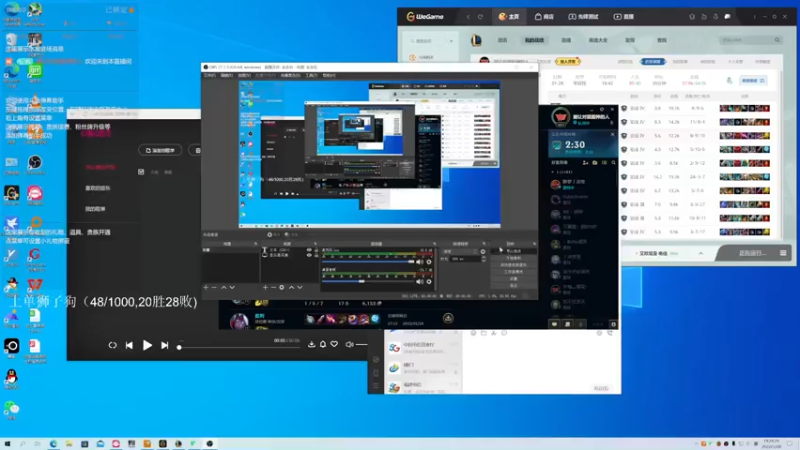Hide the text source in OBS
The height and width of the screenshot is (450, 800).
coord(309,250)
